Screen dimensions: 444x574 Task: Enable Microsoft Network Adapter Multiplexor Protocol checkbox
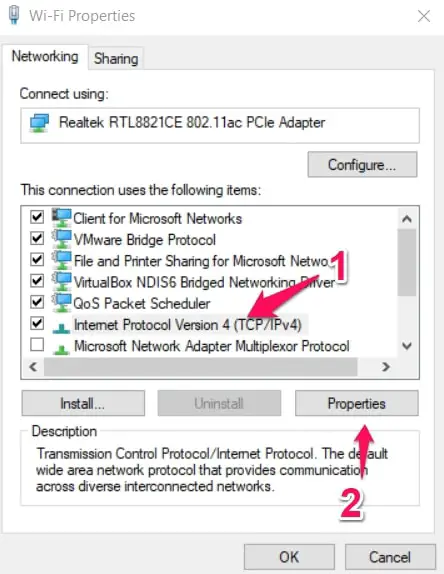[37, 344]
